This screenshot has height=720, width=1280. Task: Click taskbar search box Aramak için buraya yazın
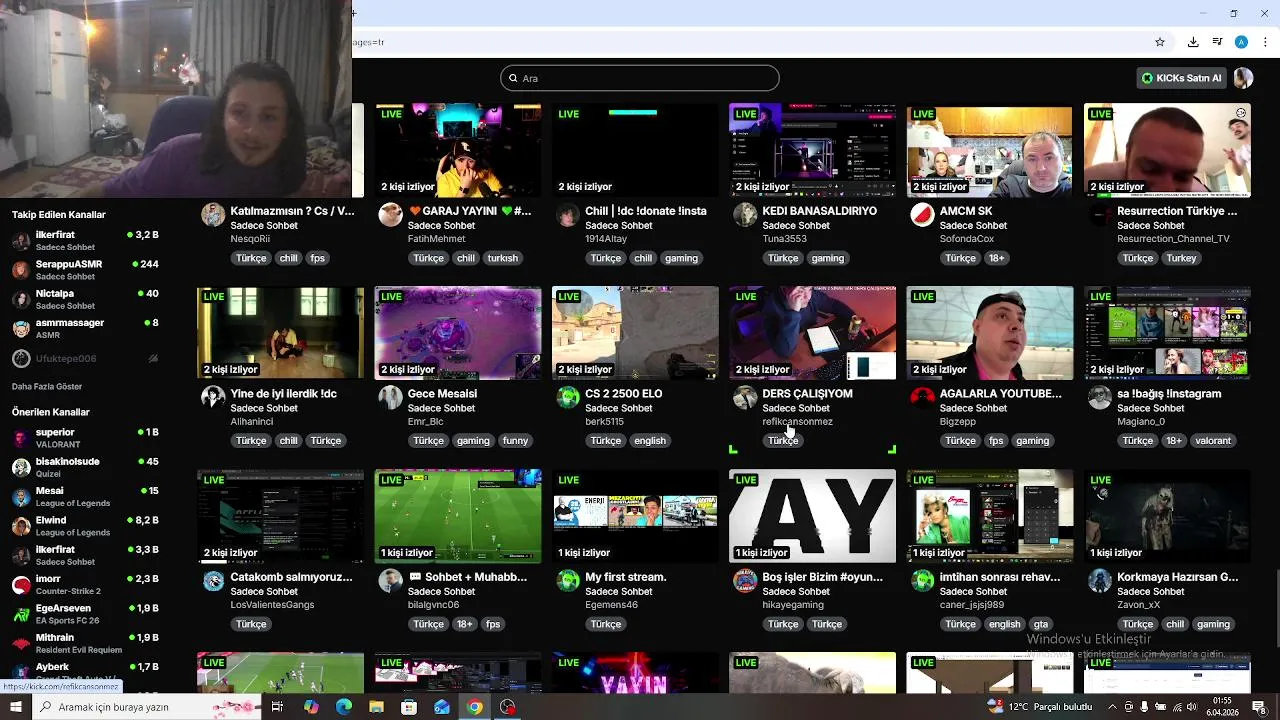click(x=145, y=707)
